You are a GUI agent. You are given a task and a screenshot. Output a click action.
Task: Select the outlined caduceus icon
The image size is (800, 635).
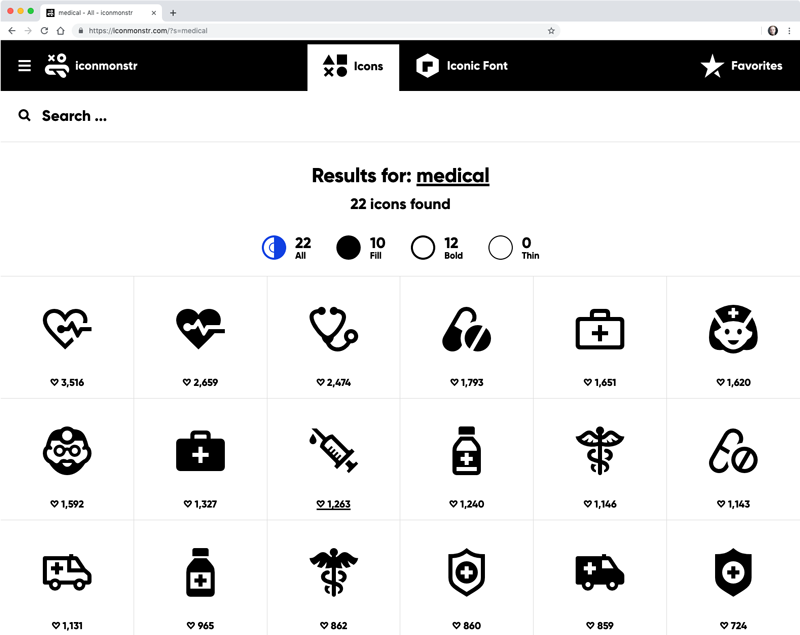point(599,450)
